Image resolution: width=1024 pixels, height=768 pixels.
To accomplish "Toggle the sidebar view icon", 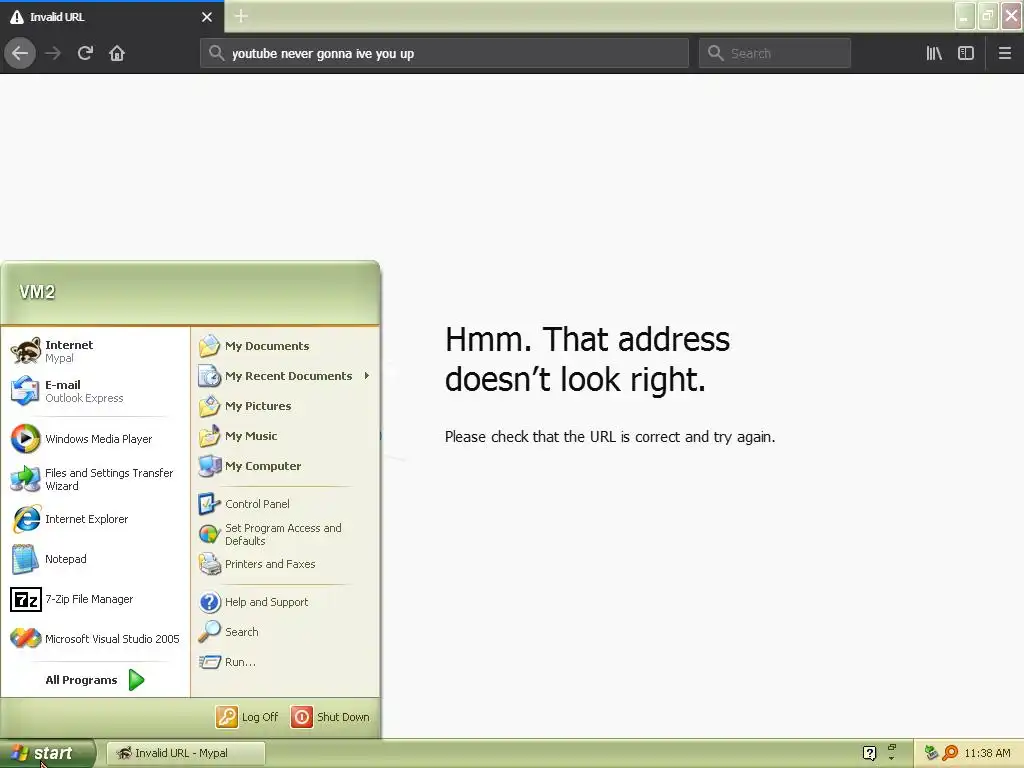I will [x=966, y=53].
